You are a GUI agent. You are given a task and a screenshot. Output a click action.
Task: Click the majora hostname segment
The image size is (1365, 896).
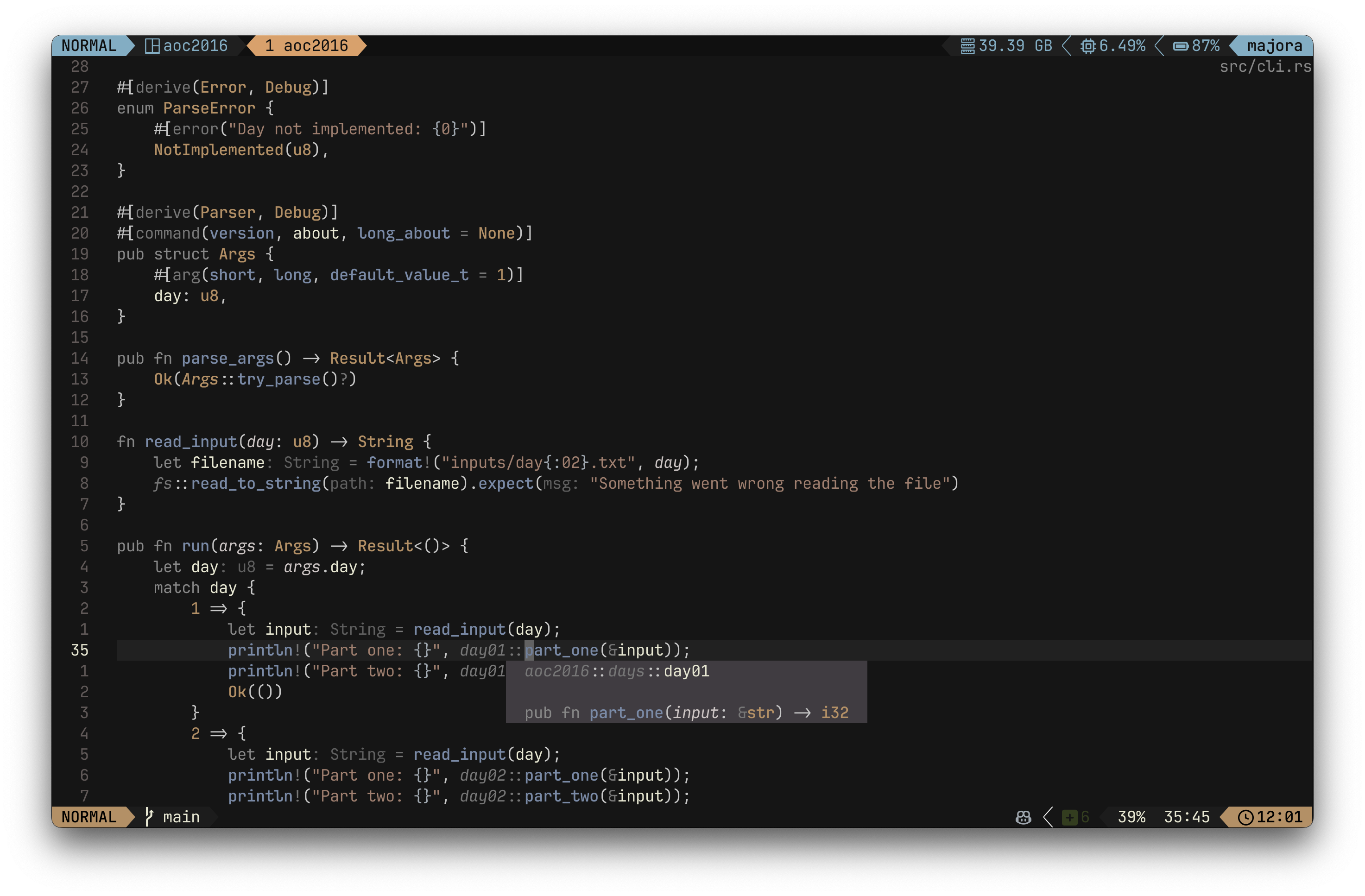click(x=1274, y=46)
